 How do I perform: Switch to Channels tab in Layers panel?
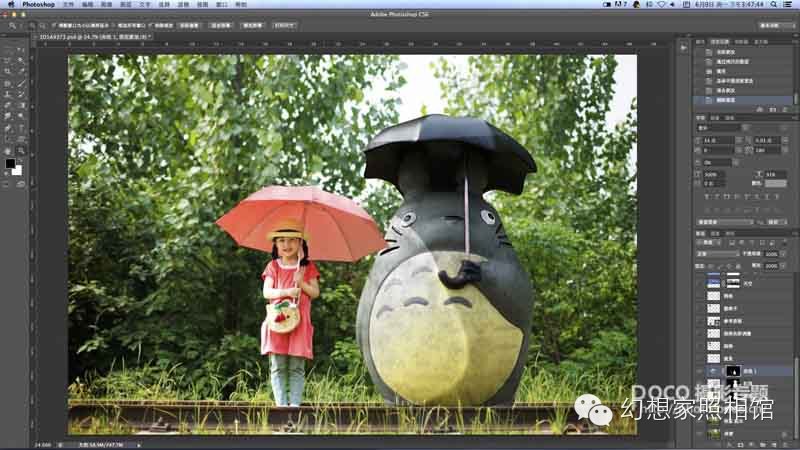tap(716, 233)
